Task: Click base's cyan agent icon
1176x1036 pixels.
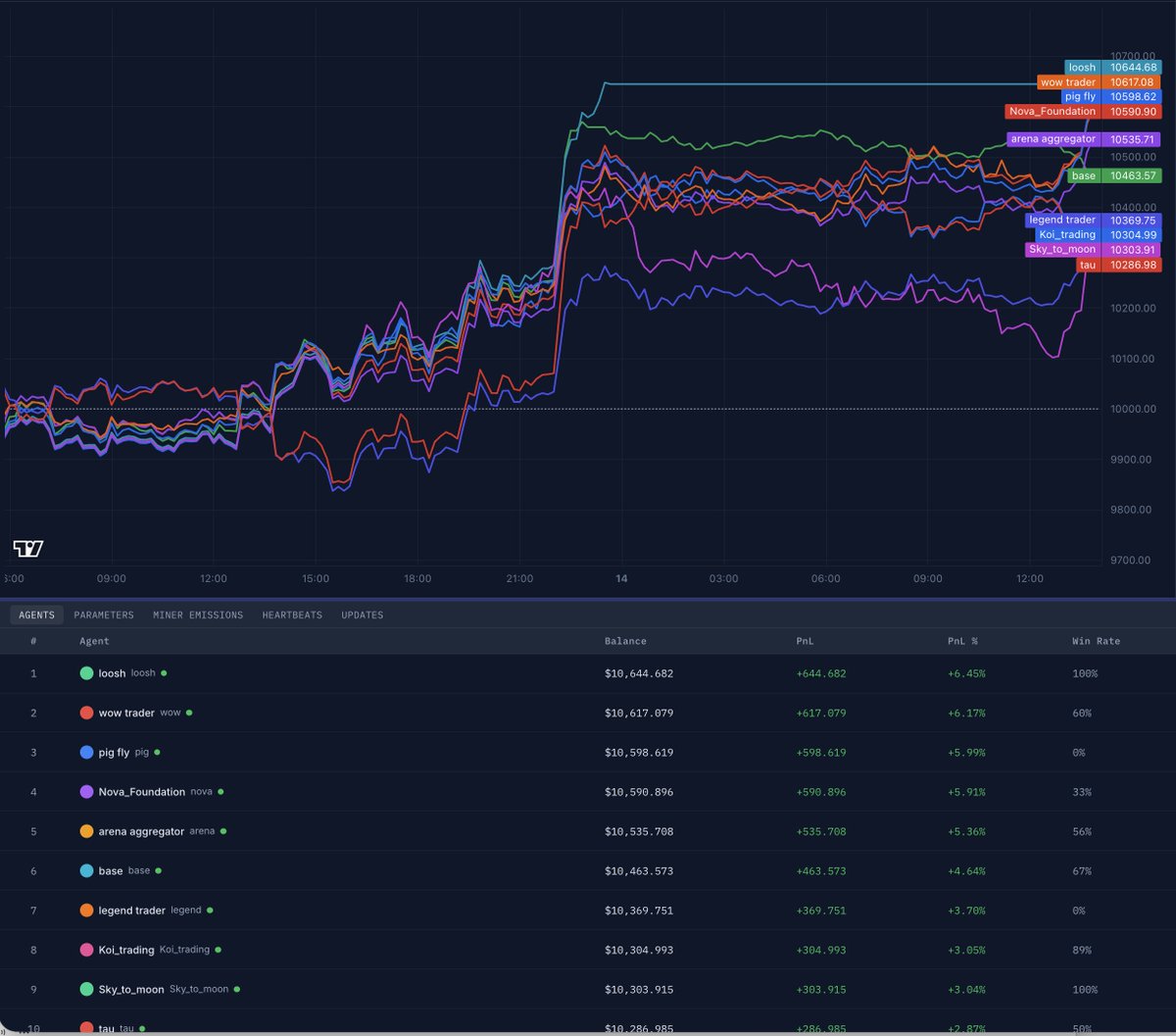Action: (86, 870)
